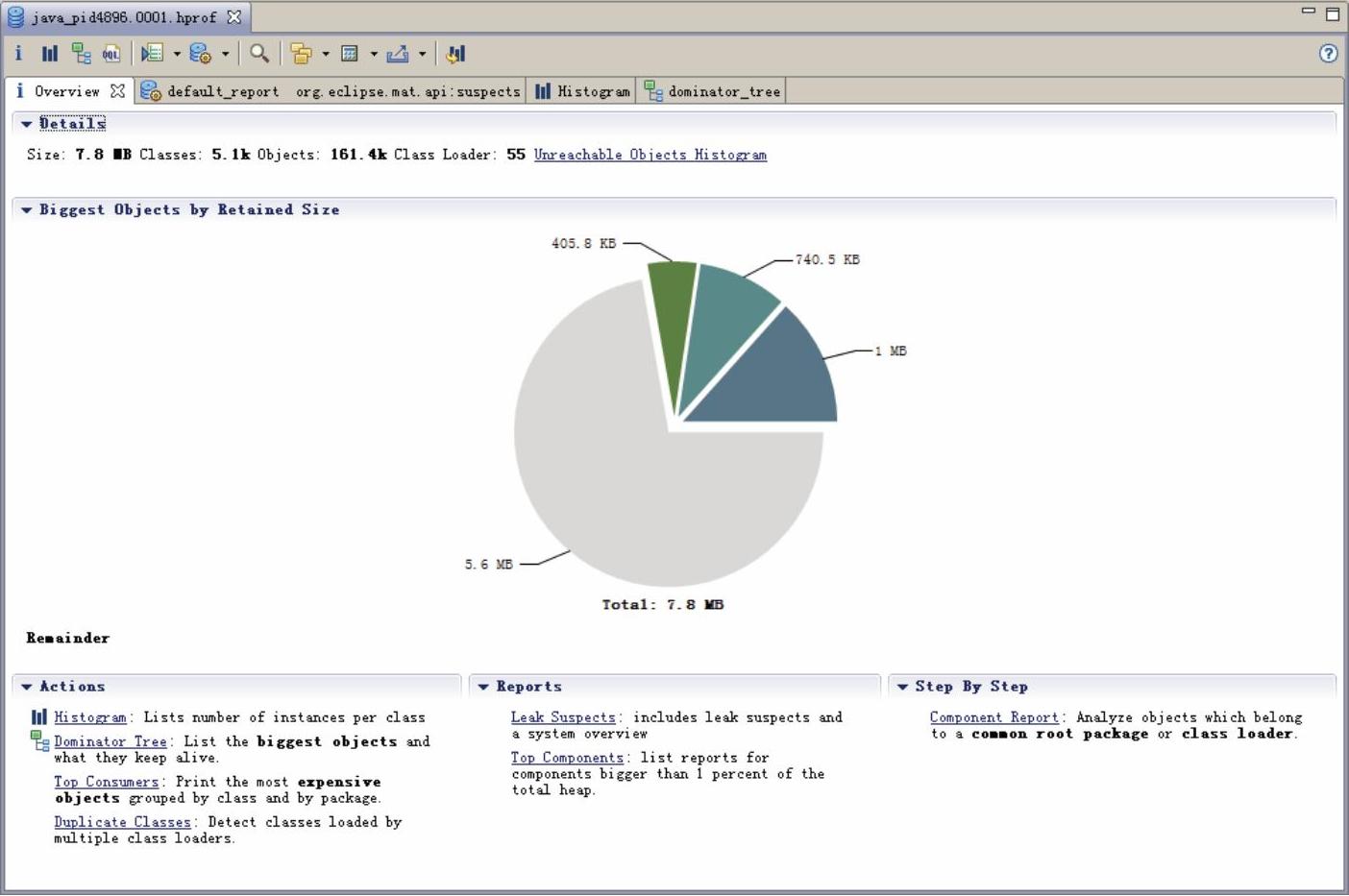
Task: Close the Overview tab
Action: tap(117, 90)
